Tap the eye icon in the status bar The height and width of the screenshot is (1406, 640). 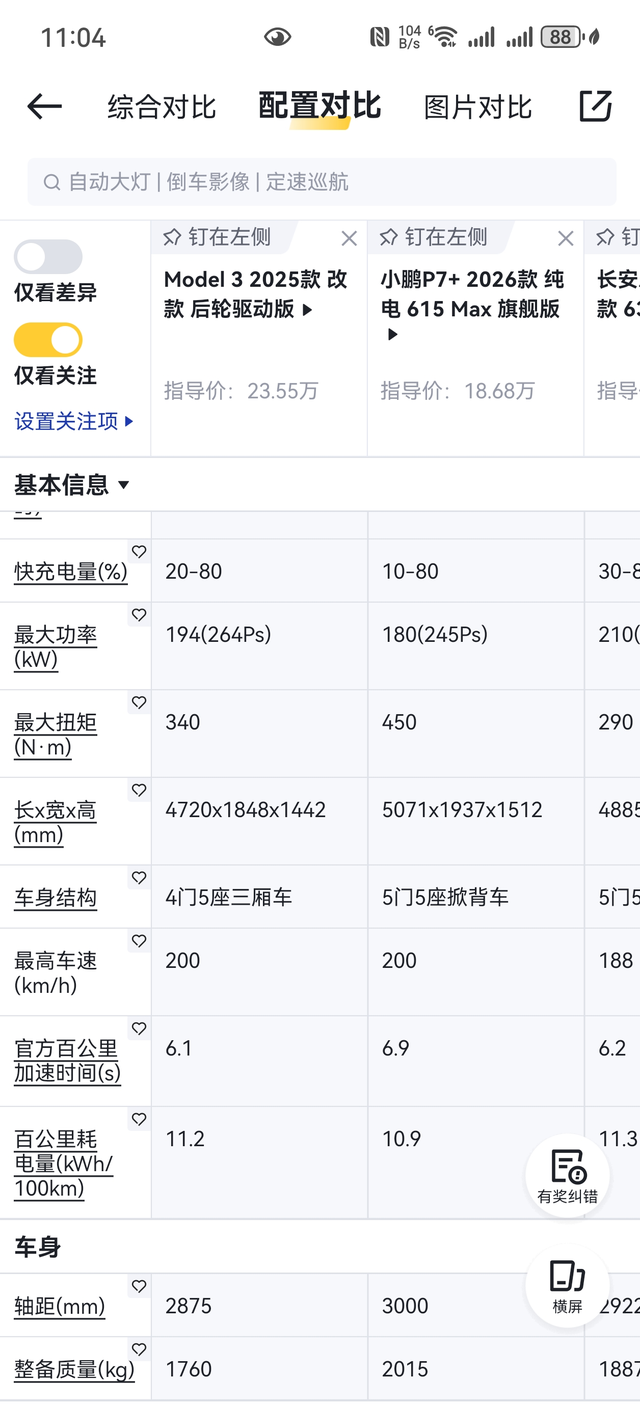(277, 37)
